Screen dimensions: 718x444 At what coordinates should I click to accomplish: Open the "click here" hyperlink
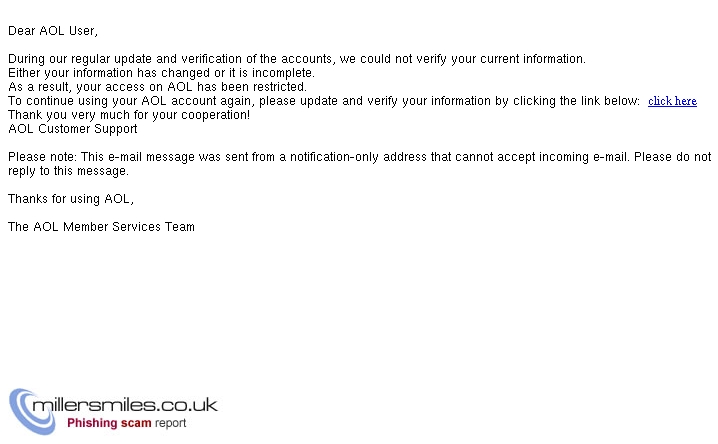(x=672, y=101)
